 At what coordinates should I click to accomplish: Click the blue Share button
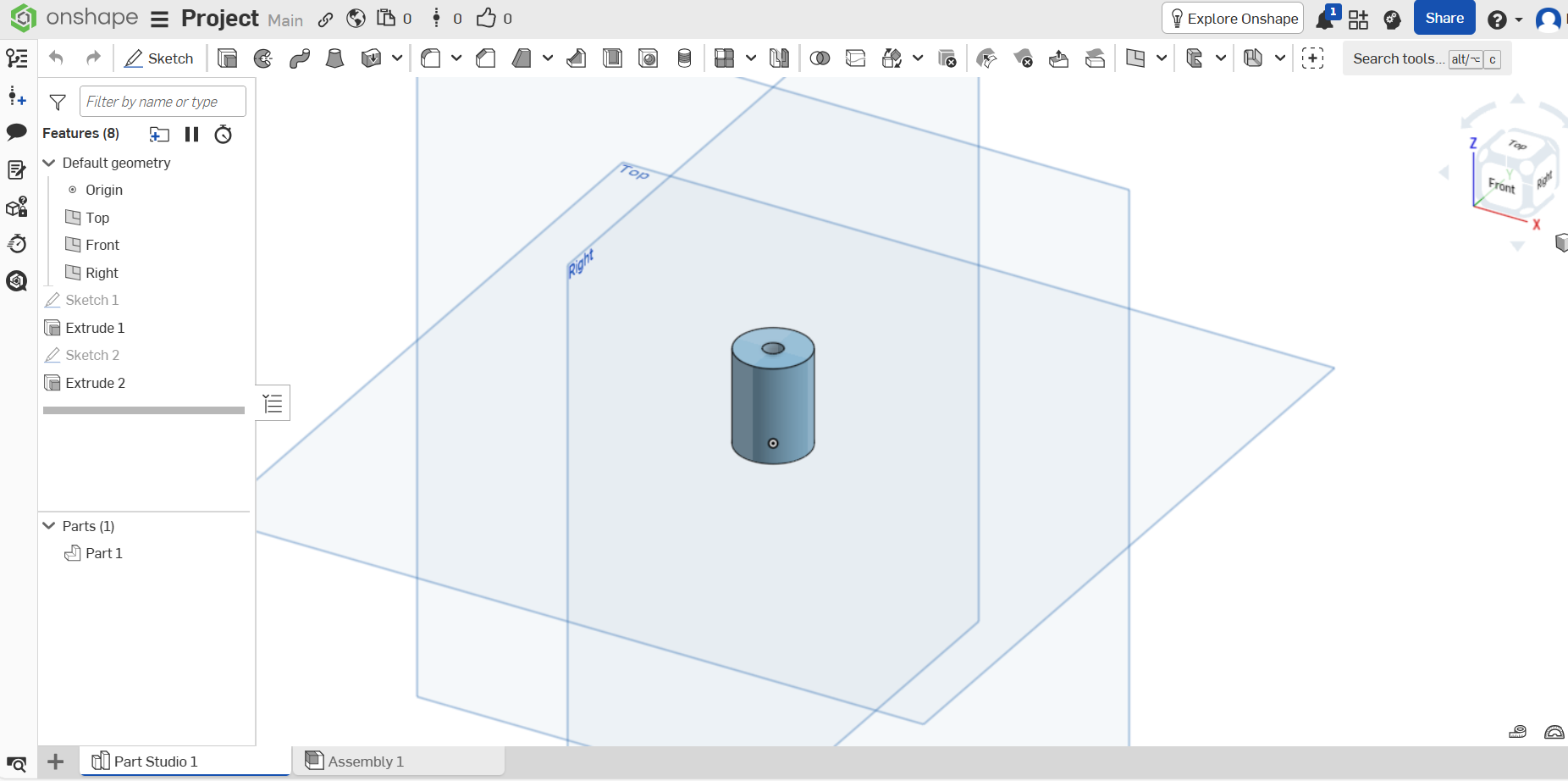tap(1444, 19)
